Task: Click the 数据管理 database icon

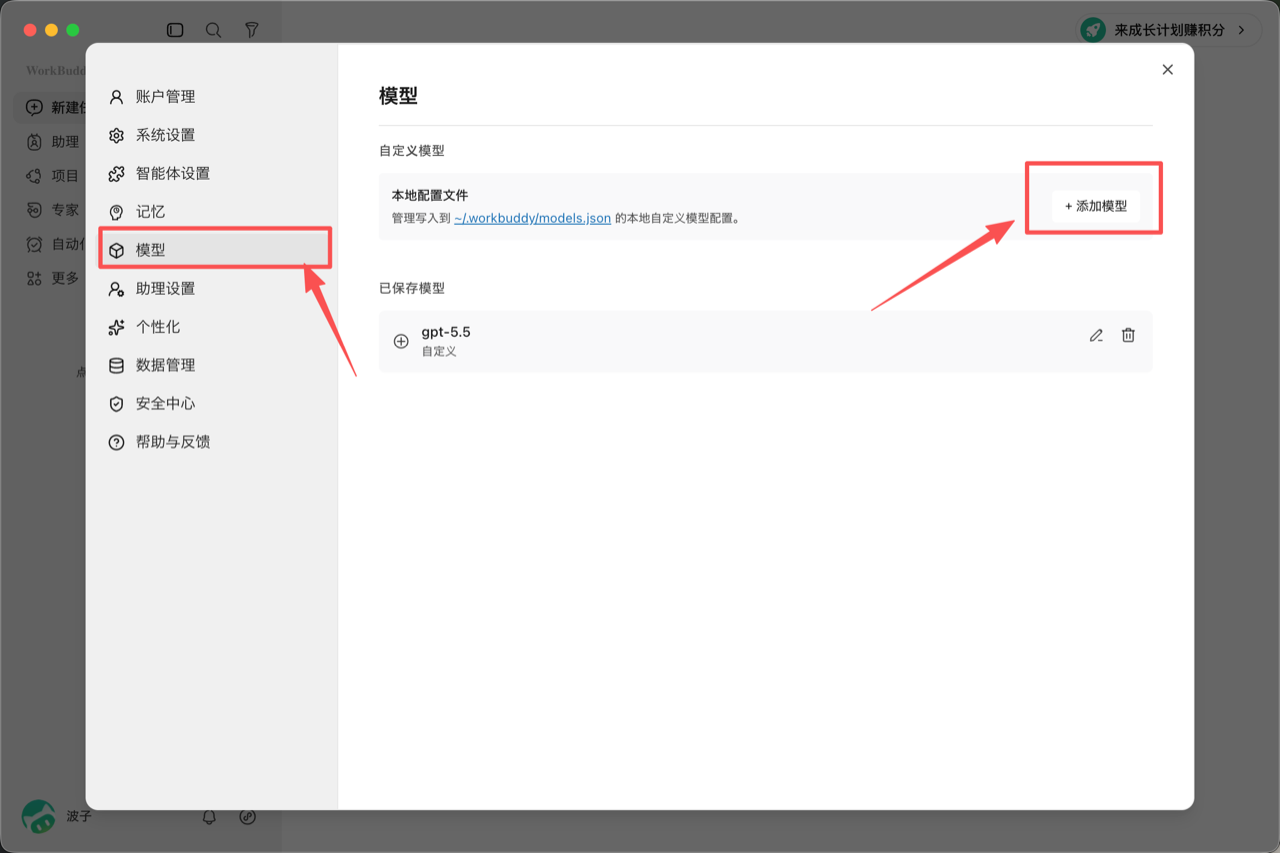Action: [x=117, y=365]
